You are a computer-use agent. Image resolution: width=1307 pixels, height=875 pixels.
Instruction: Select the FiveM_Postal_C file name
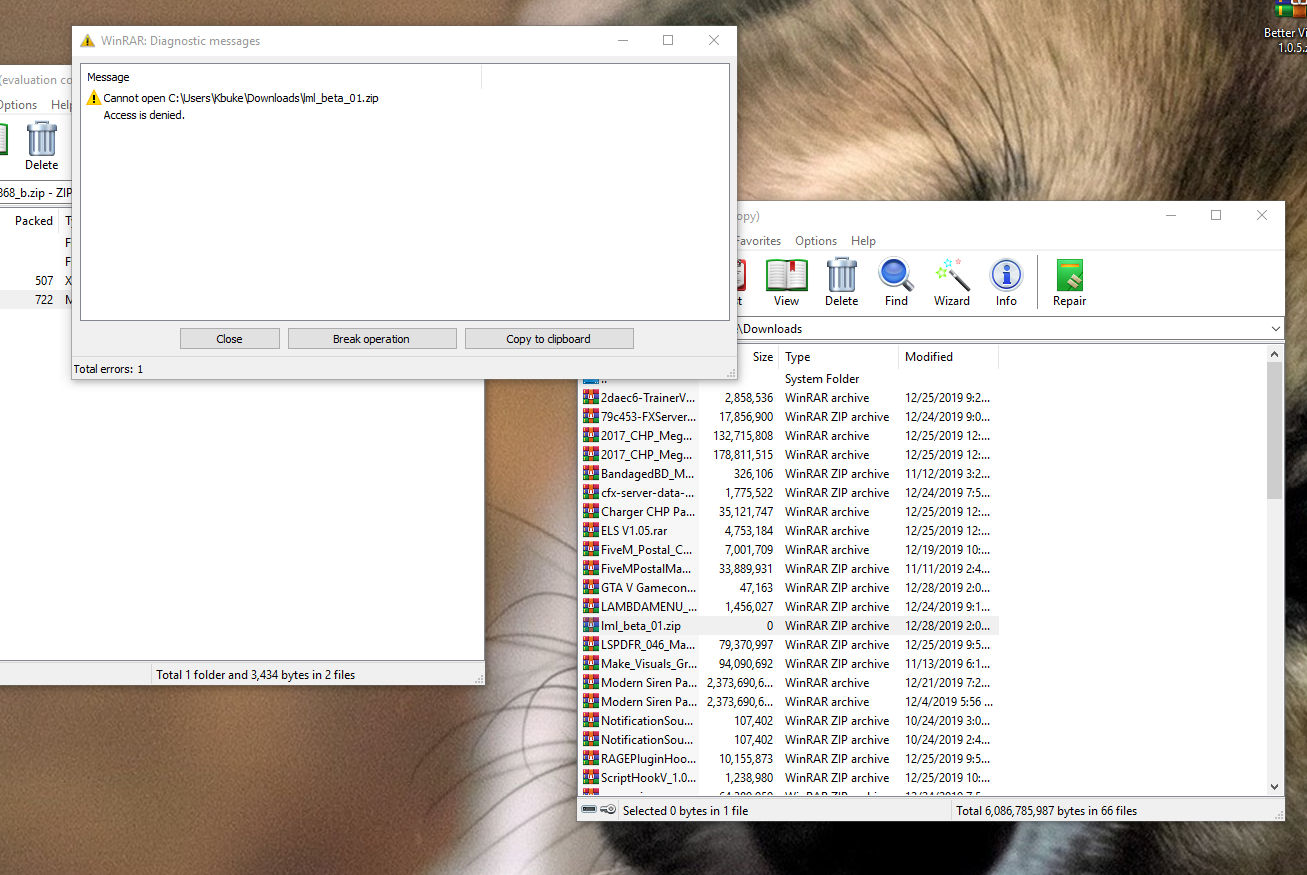click(647, 550)
